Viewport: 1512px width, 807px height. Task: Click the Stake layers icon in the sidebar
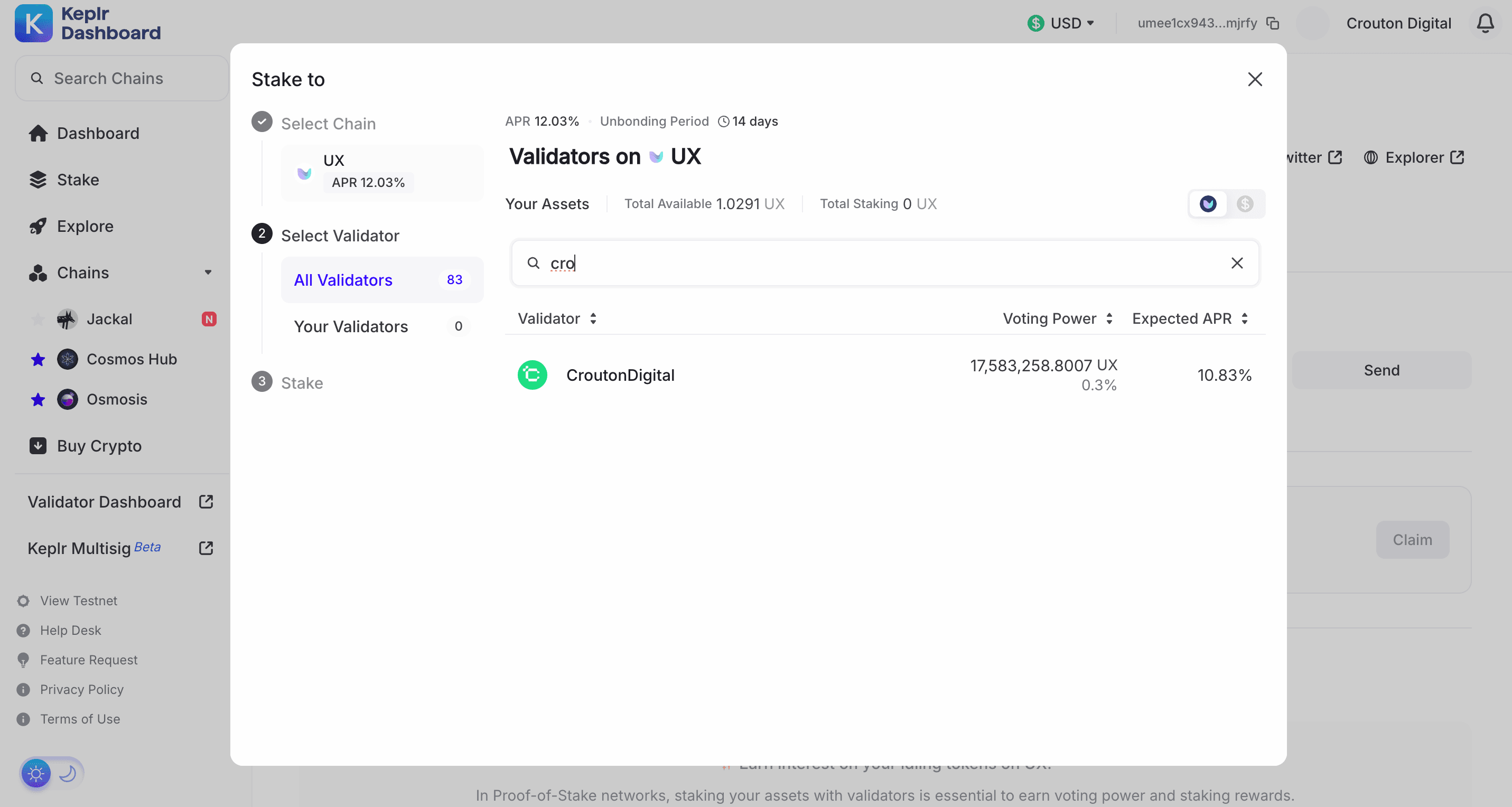click(x=38, y=180)
